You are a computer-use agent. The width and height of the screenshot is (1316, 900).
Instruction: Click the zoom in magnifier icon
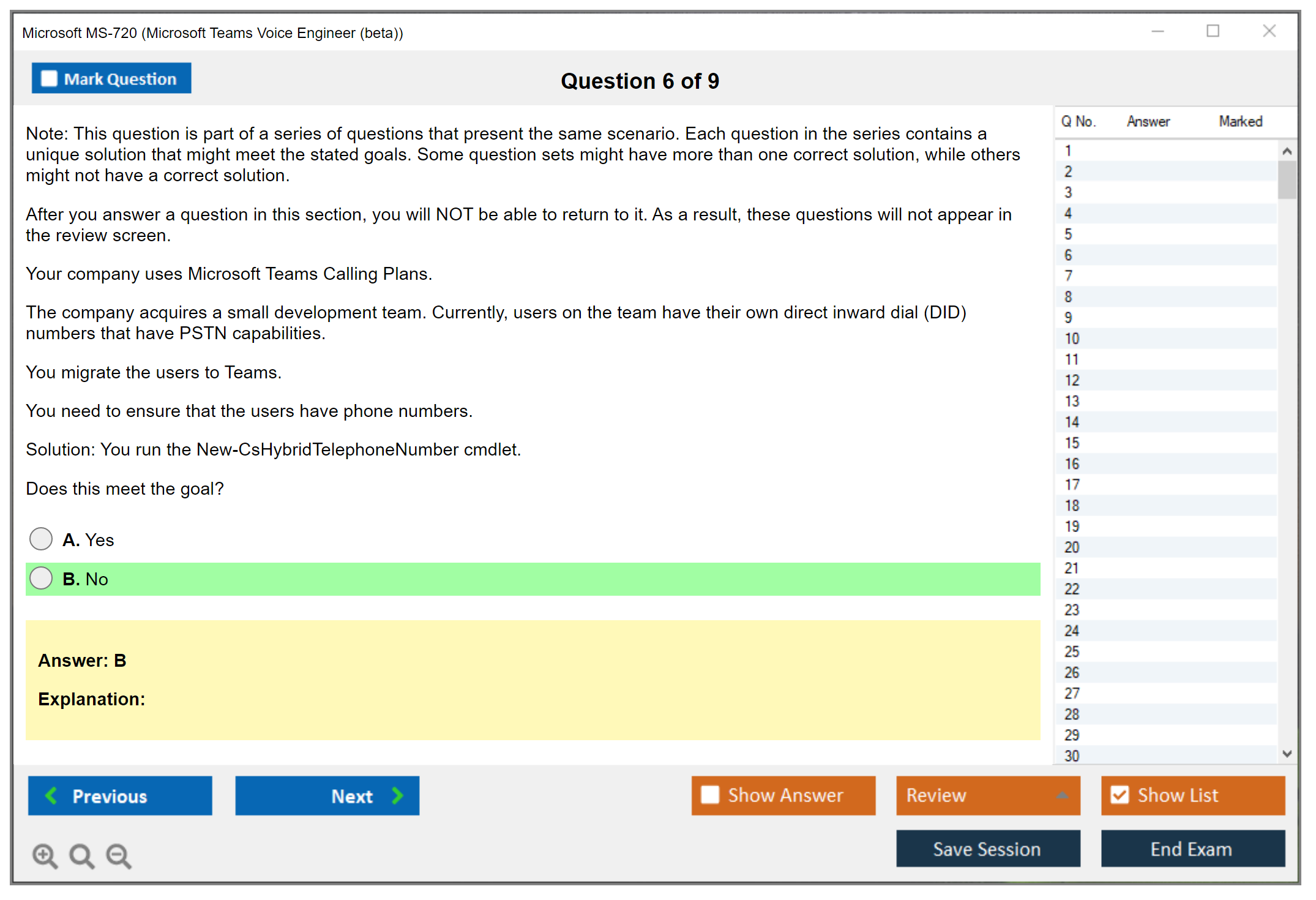[x=45, y=855]
